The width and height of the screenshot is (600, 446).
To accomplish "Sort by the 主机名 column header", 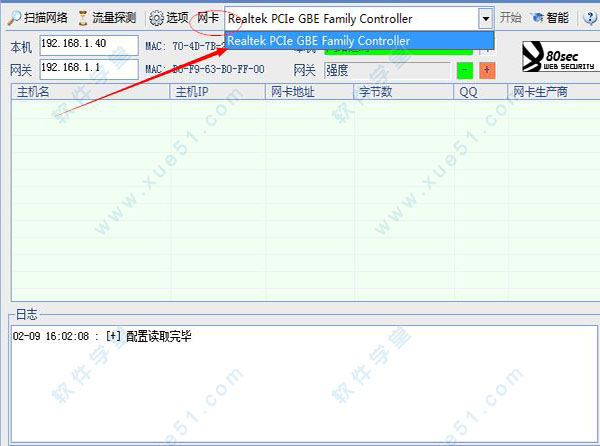I will point(91,92).
